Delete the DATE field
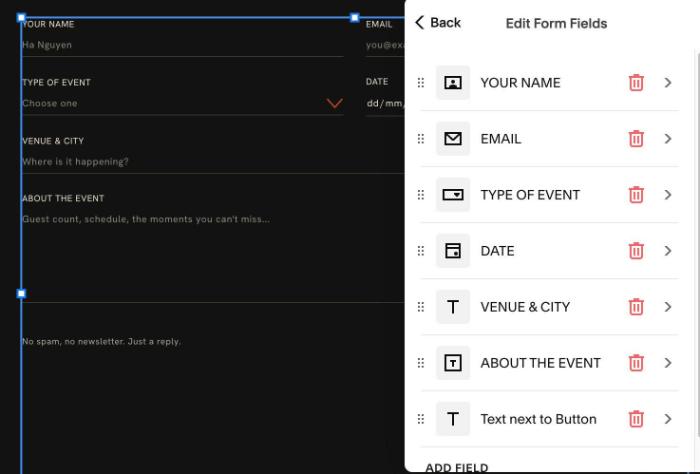700x474 pixels. coord(636,251)
